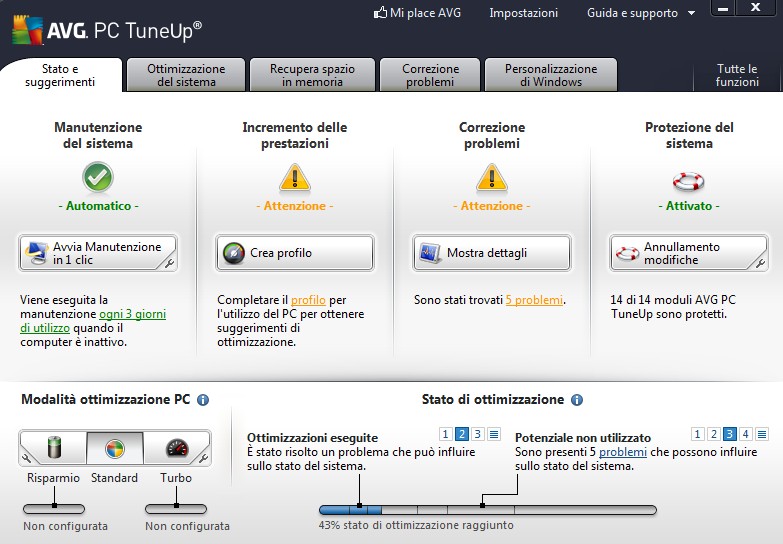Open wrench settings on Avvia Manutenzione button
The height and width of the screenshot is (544, 783).
(169, 263)
